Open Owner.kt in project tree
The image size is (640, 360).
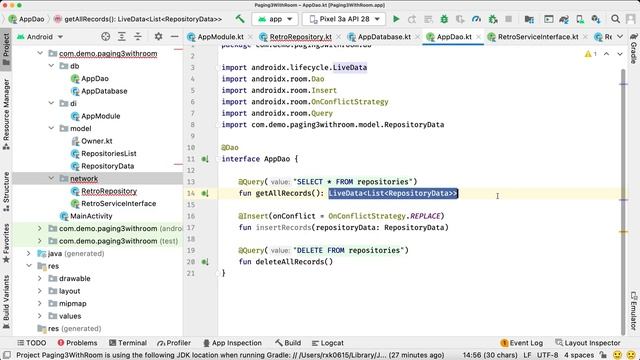coord(92,141)
